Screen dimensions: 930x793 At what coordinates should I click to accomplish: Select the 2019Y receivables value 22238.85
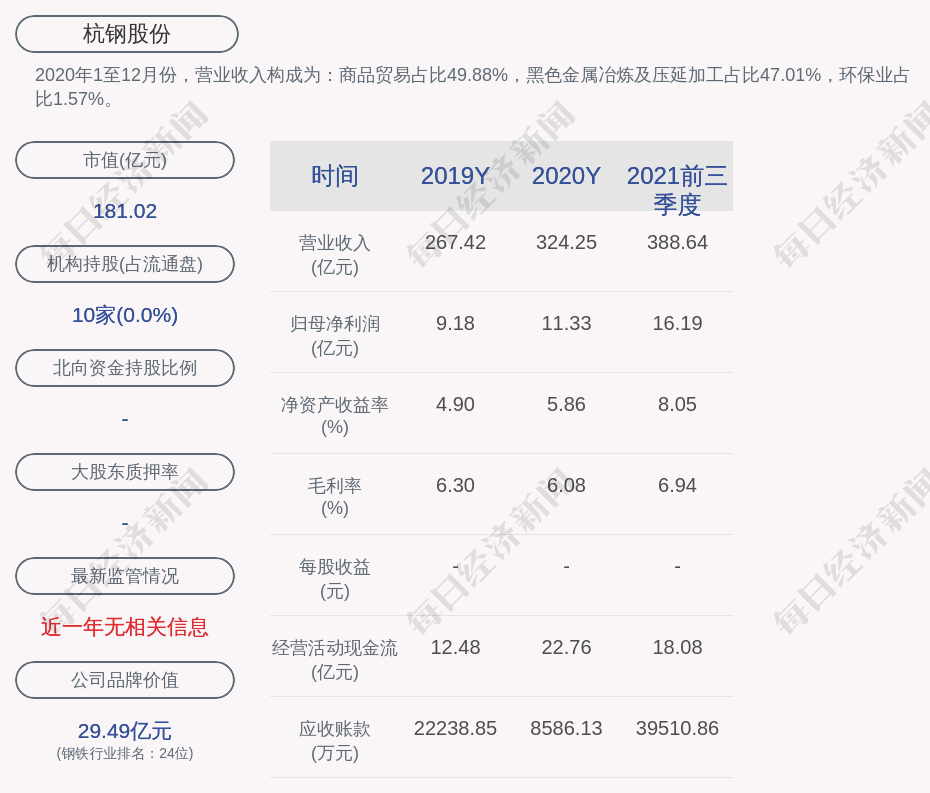click(x=456, y=728)
